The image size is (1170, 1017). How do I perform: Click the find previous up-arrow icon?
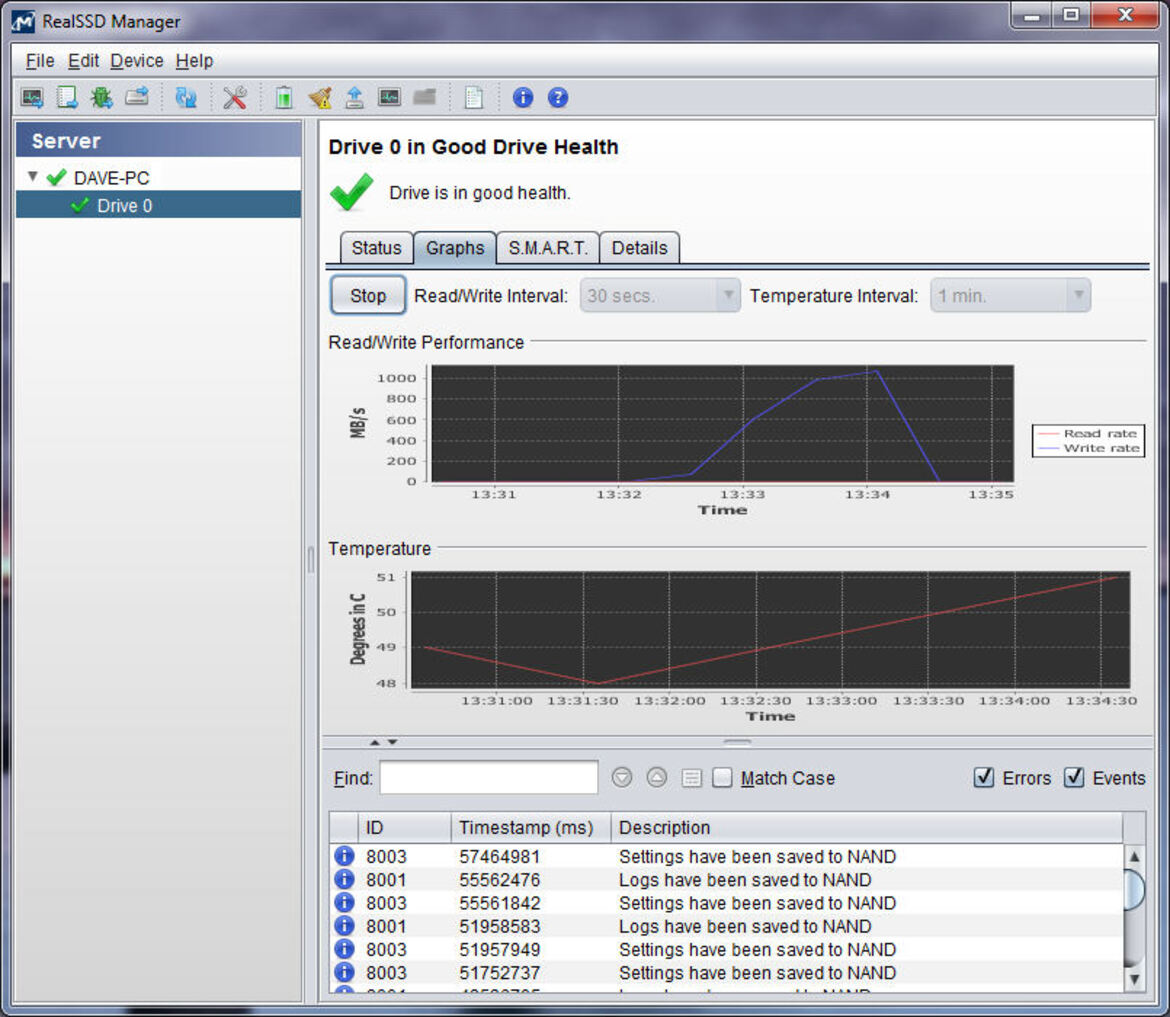tap(656, 778)
